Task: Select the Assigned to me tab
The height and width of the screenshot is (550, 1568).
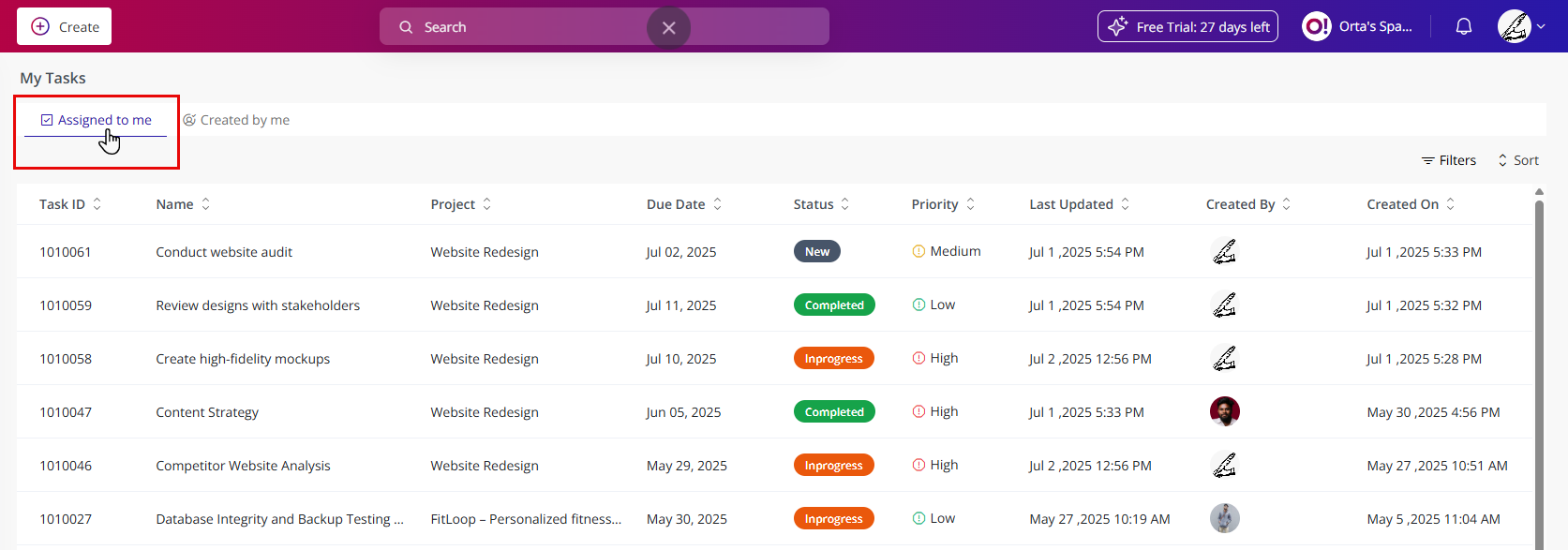Action: (x=96, y=120)
